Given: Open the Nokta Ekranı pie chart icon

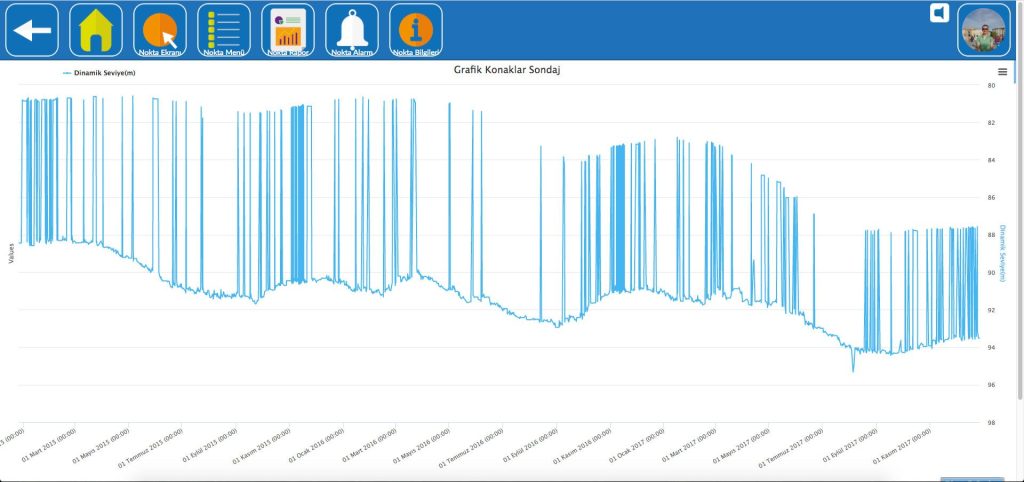Looking at the screenshot, I should (x=159, y=30).
